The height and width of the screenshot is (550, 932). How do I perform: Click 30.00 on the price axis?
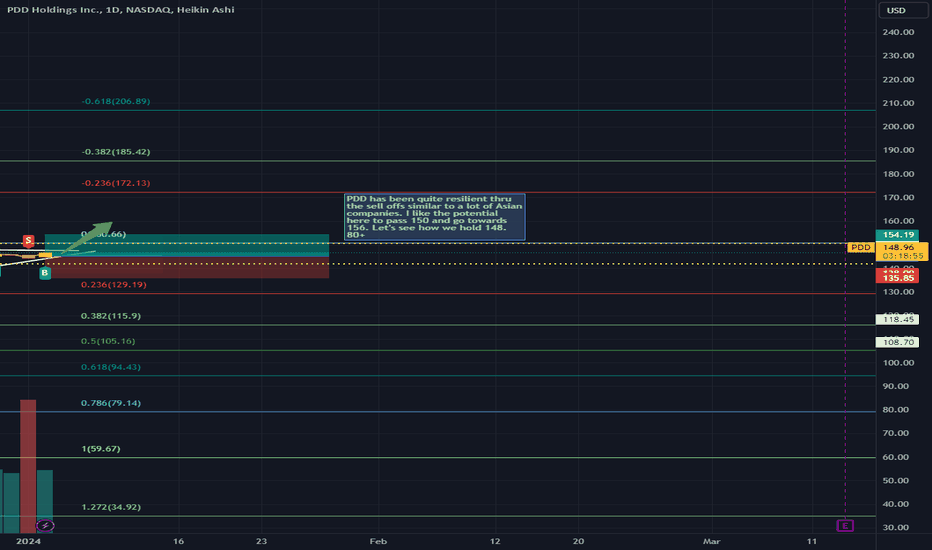pyautogui.click(x=898, y=527)
